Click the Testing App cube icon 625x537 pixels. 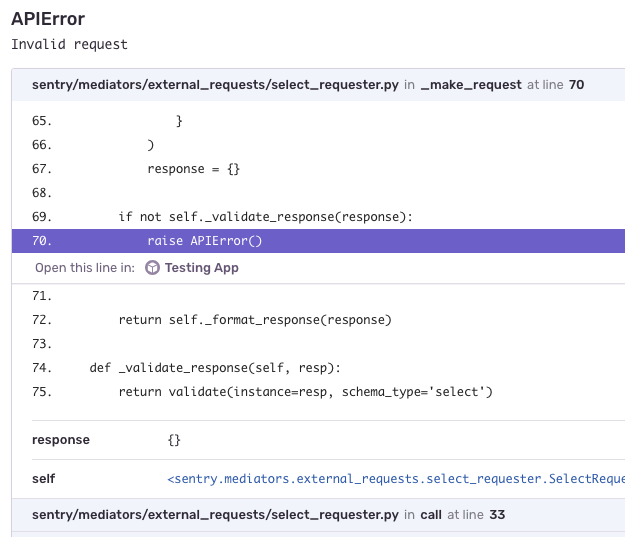click(x=152, y=268)
